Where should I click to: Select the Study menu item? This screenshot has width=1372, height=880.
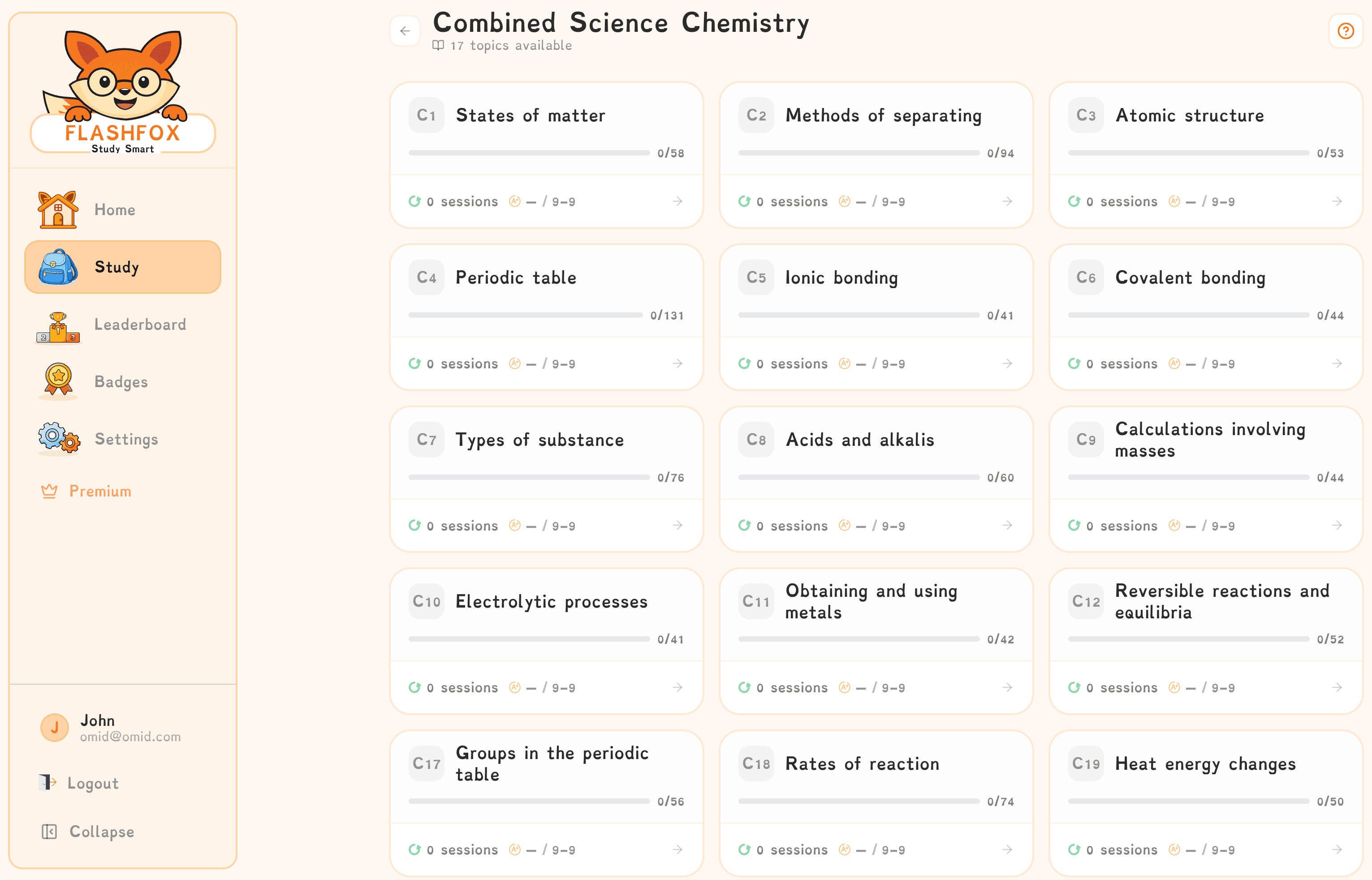click(116, 266)
